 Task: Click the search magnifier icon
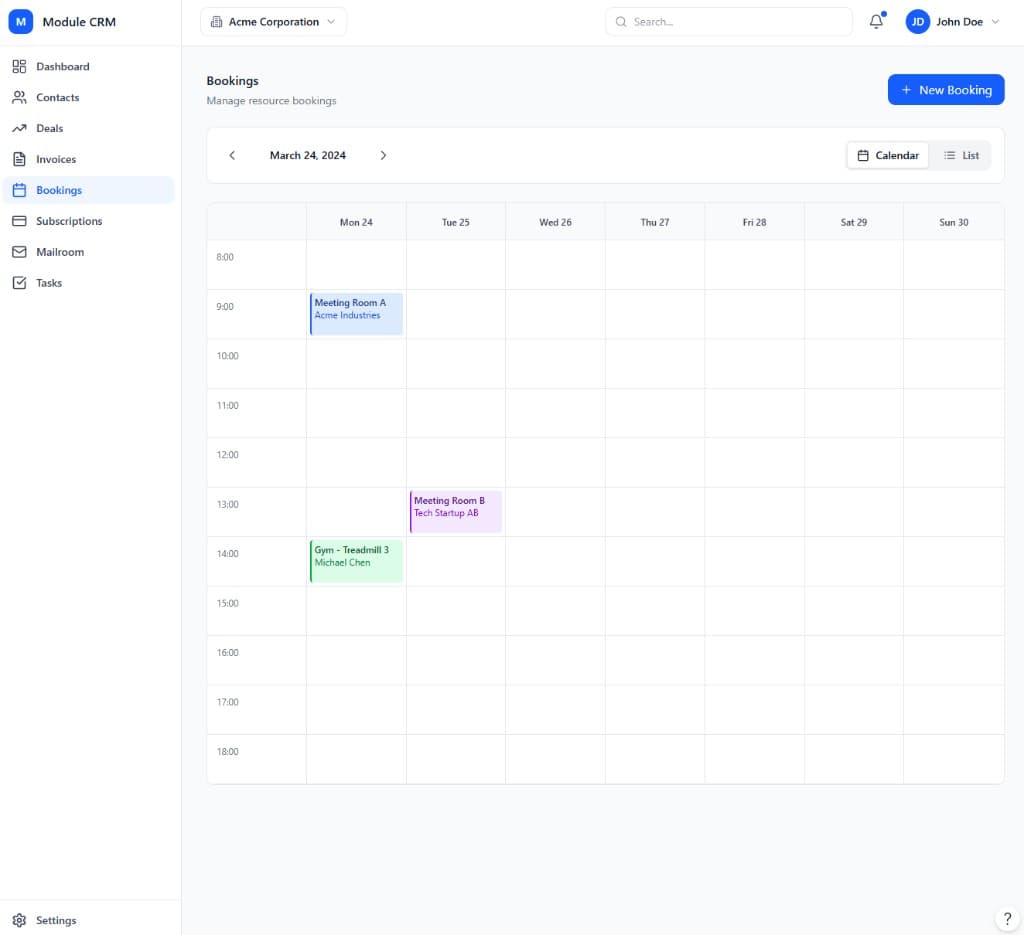(x=621, y=22)
